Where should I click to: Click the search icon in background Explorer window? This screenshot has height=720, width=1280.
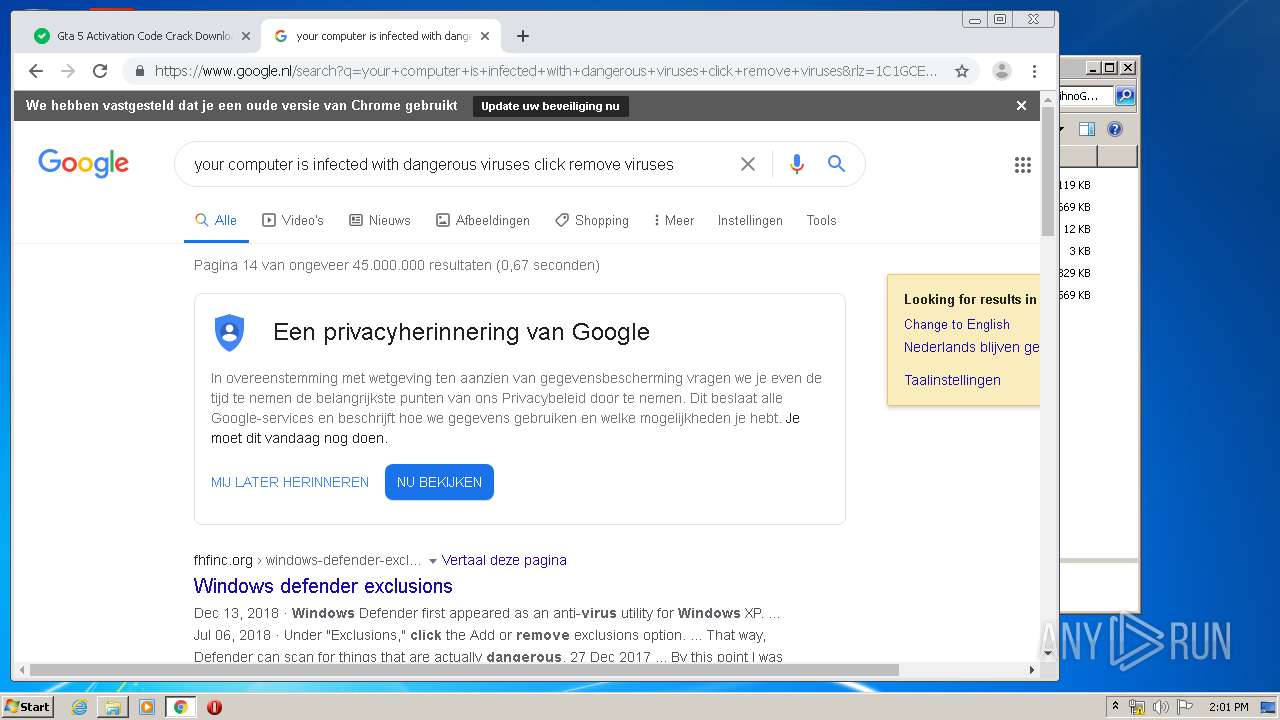tap(1125, 96)
